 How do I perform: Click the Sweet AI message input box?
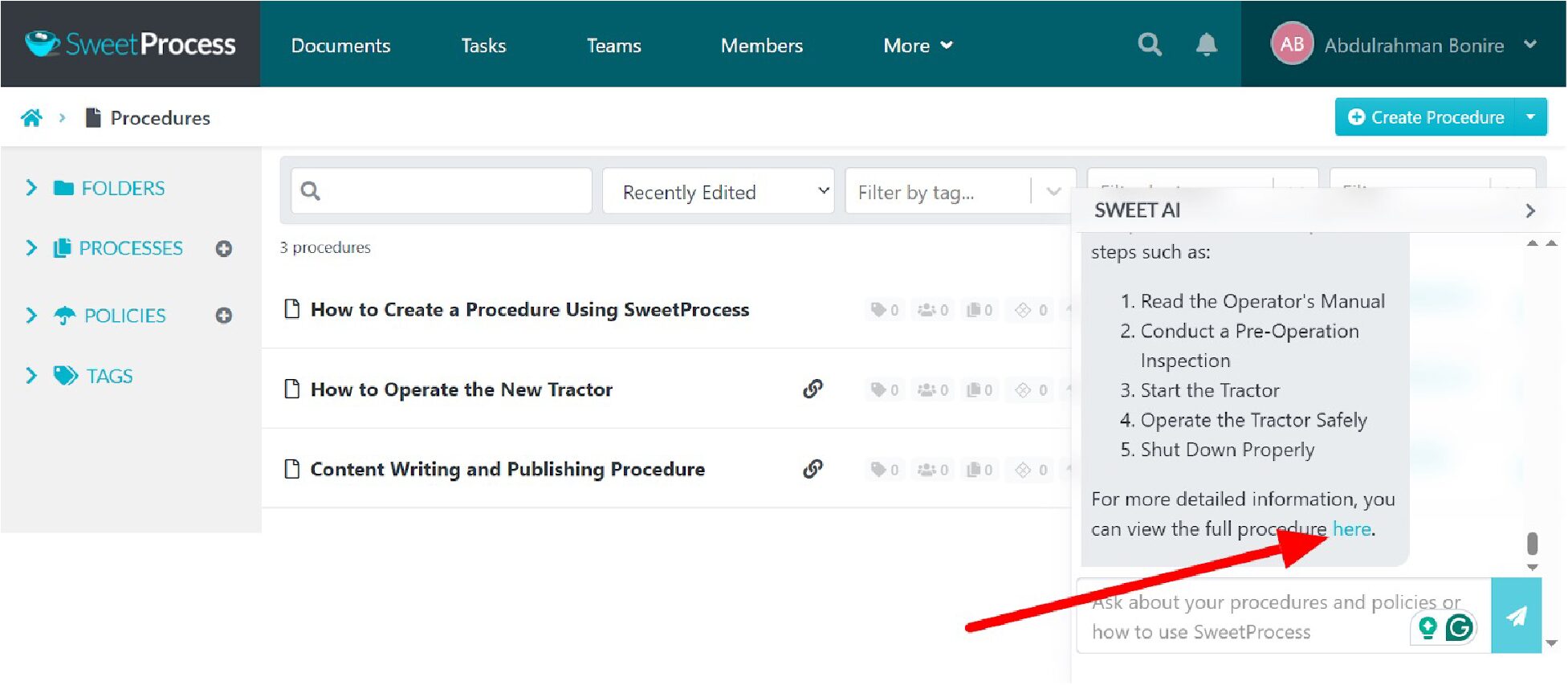pos(1283,616)
